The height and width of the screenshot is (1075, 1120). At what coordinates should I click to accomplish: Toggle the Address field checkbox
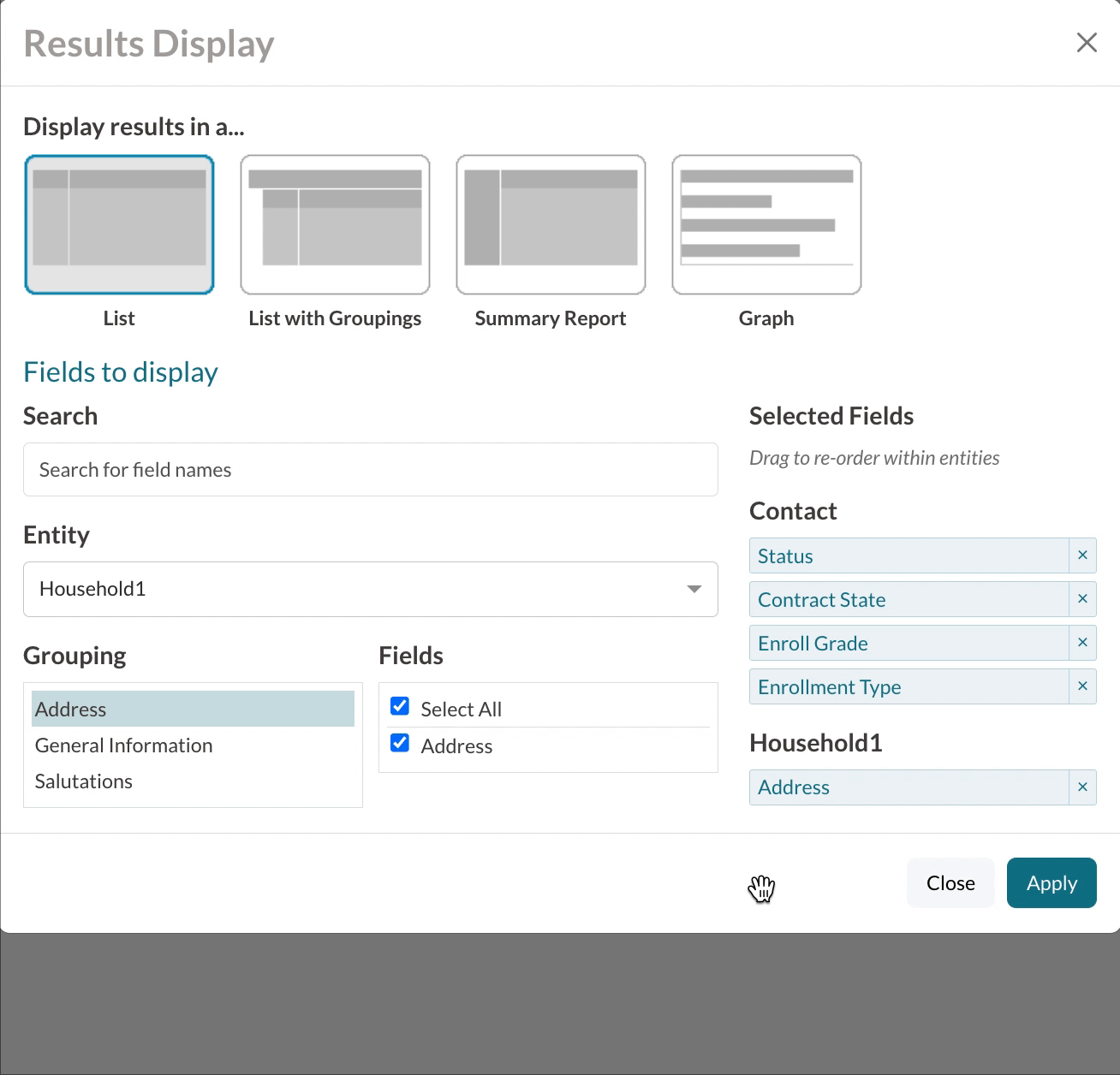400,743
